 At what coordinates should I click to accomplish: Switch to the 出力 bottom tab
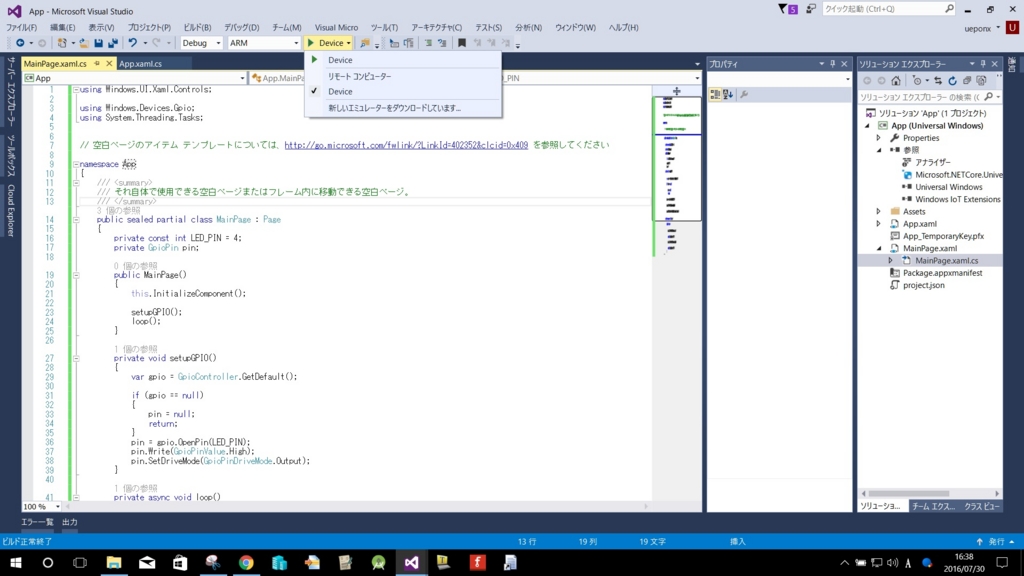point(70,522)
